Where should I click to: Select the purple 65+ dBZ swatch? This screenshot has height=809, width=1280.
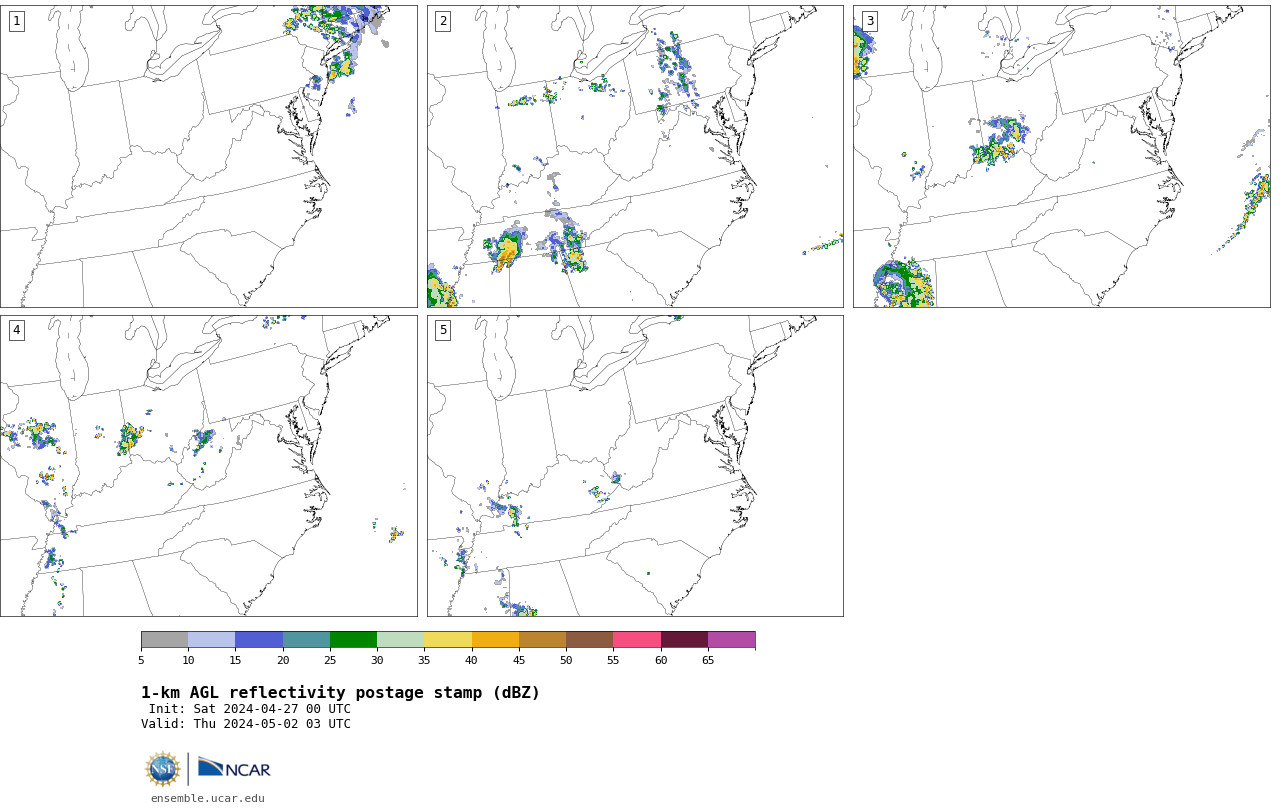(732, 640)
